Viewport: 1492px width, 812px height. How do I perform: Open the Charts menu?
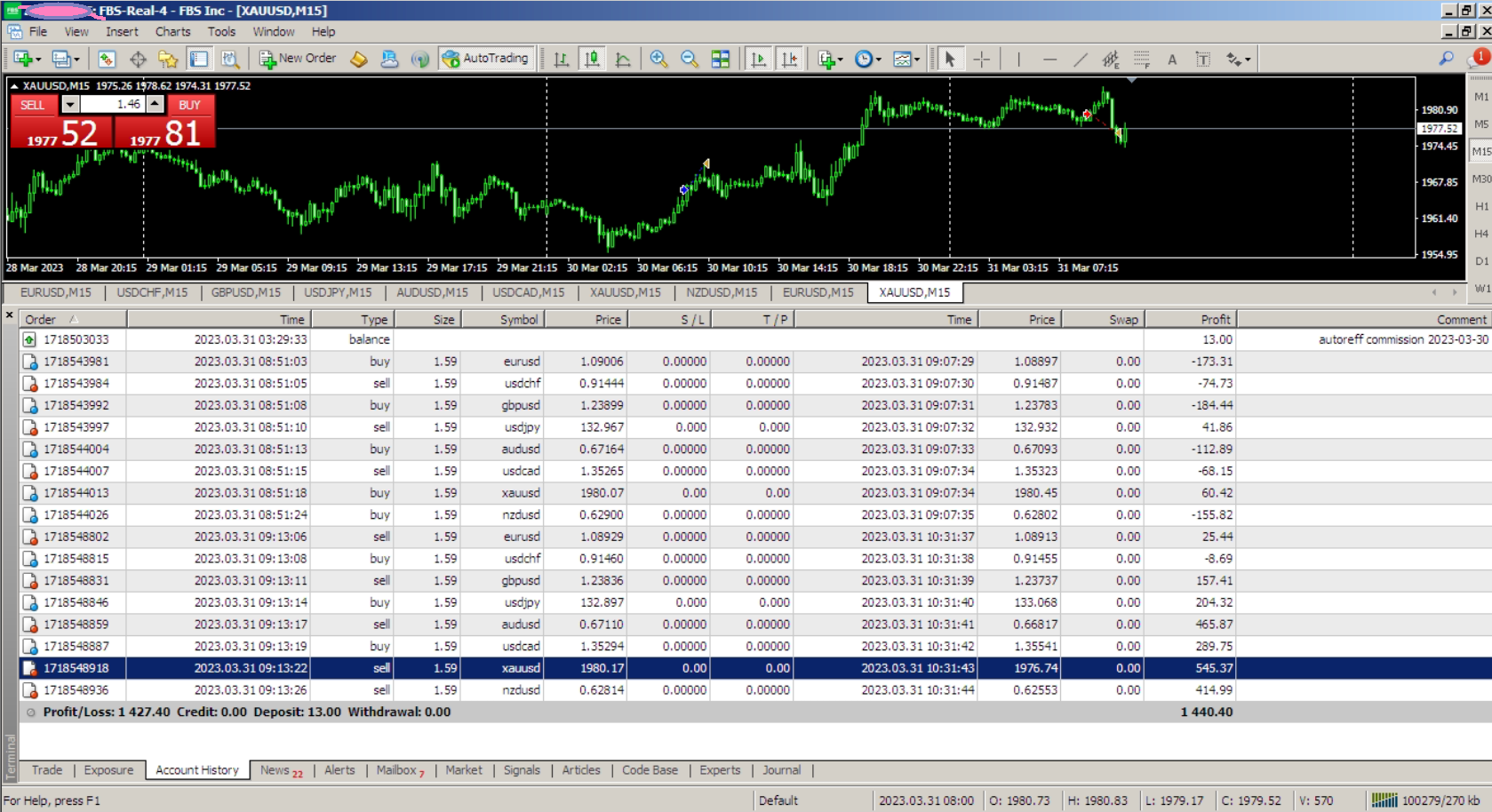click(172, 31)
